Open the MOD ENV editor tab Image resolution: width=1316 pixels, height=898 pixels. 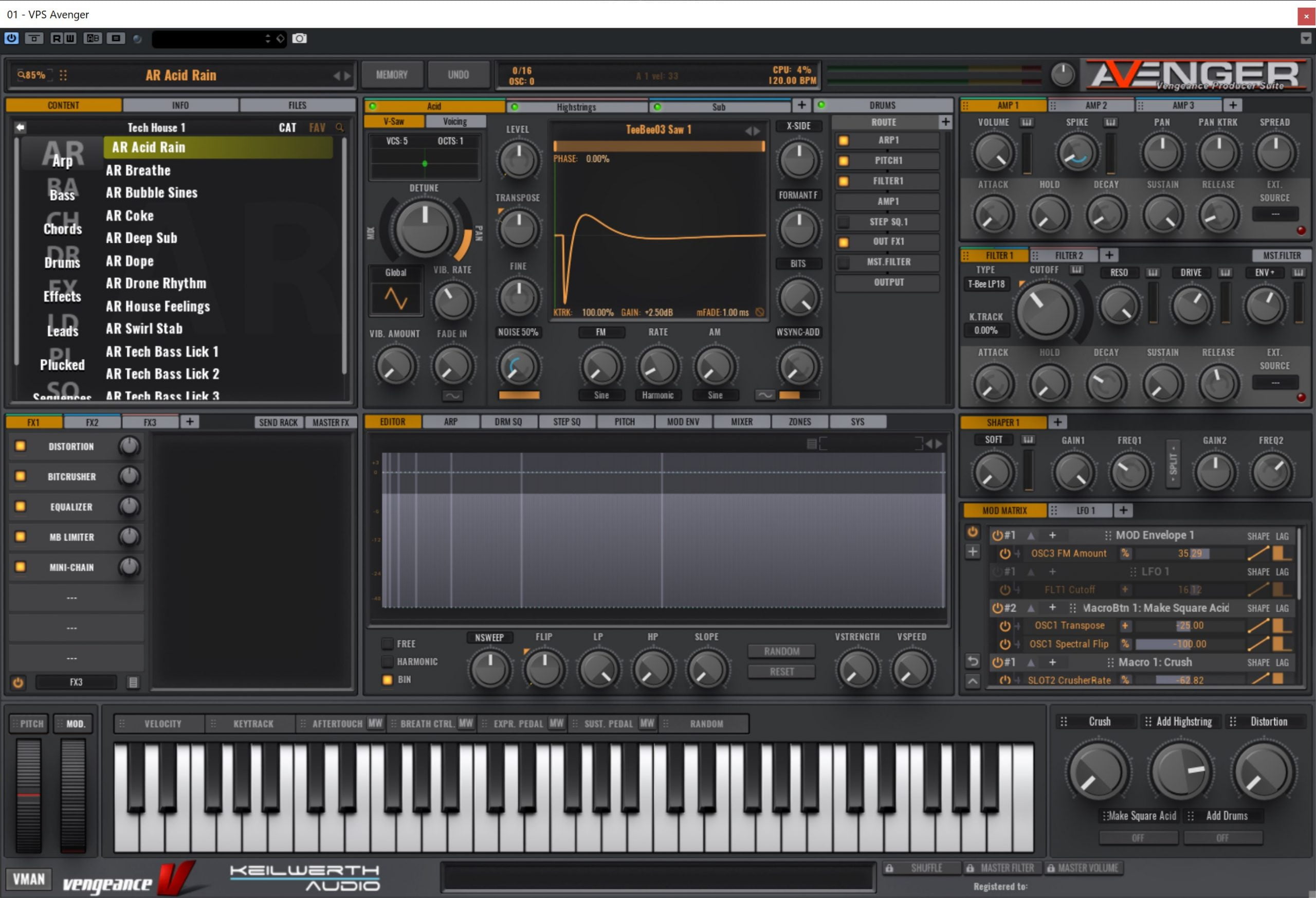683,422
